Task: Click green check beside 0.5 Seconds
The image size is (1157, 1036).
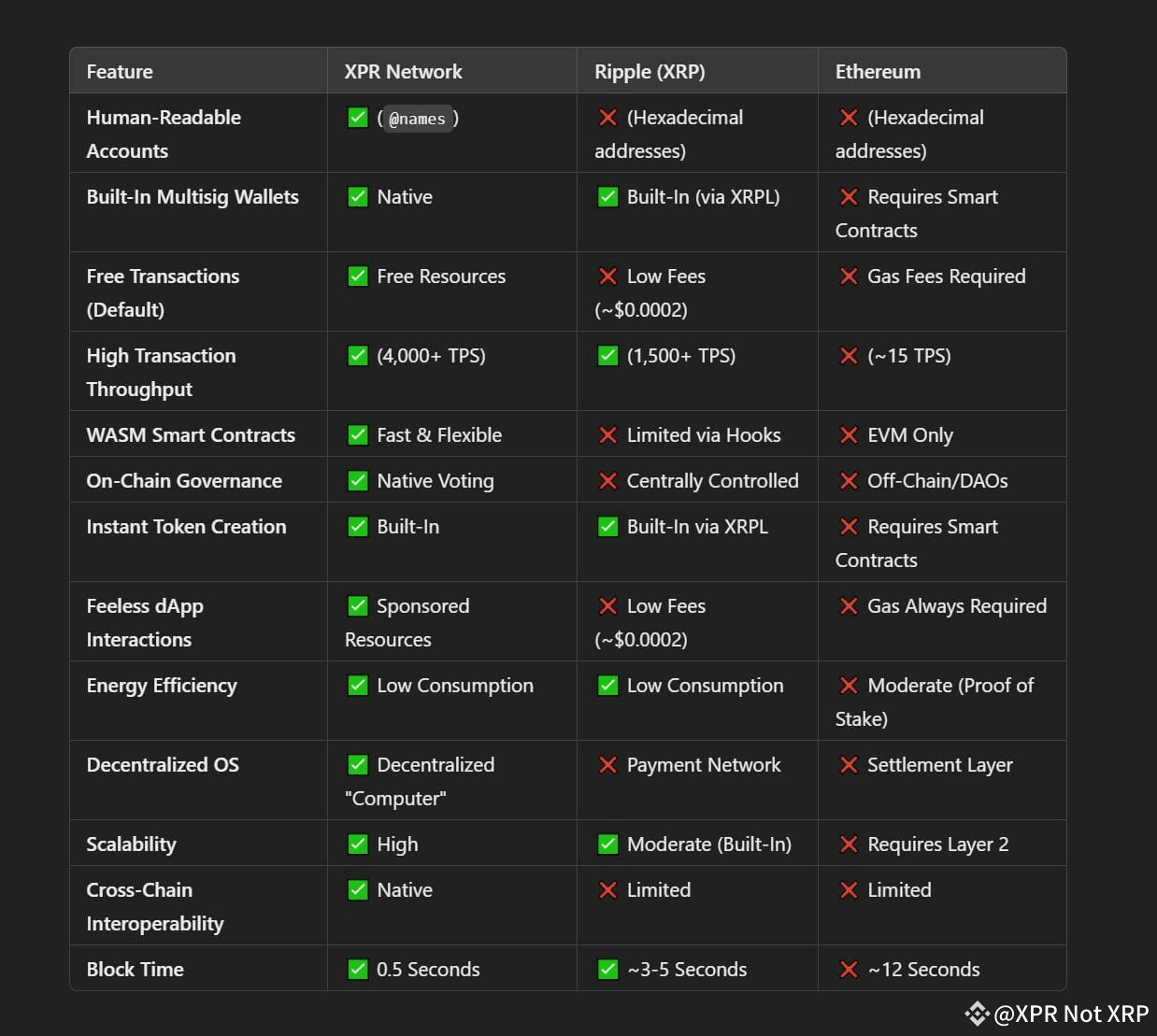Action: [357, 970]
